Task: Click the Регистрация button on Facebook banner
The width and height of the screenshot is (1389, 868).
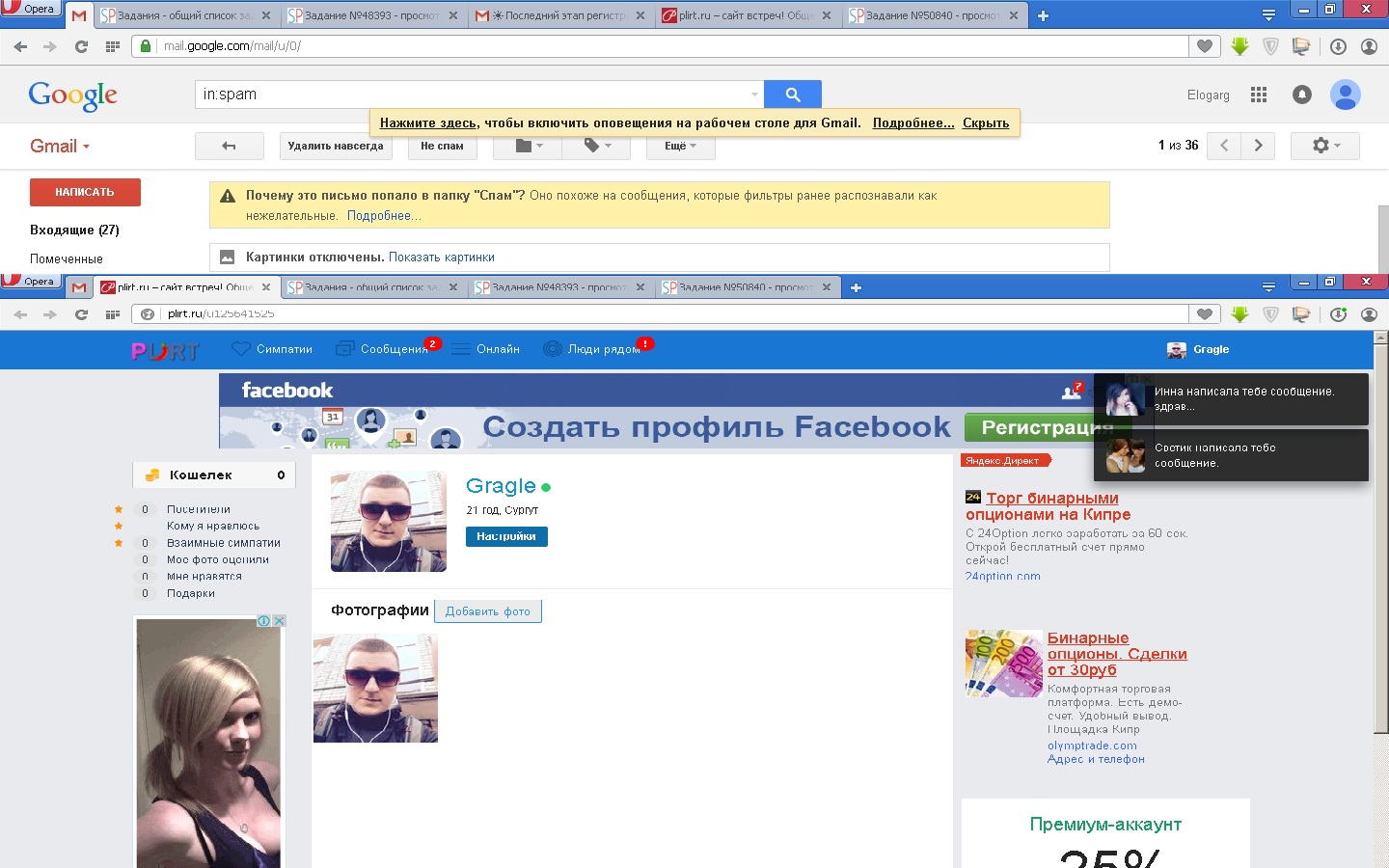Action: [x=1047, y=427]
